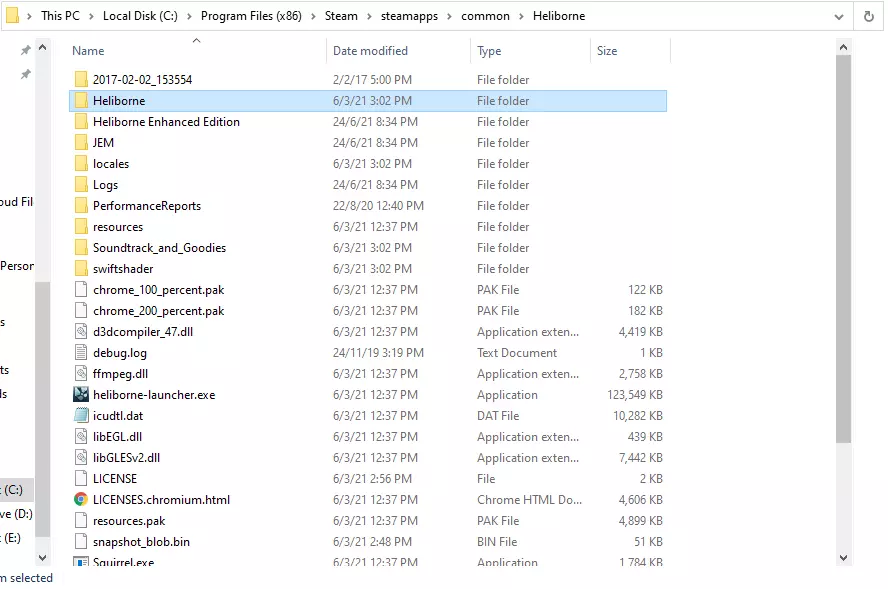
Task: Click the 24/11/19 3:19 PM date cell
Action: (378, 352)
